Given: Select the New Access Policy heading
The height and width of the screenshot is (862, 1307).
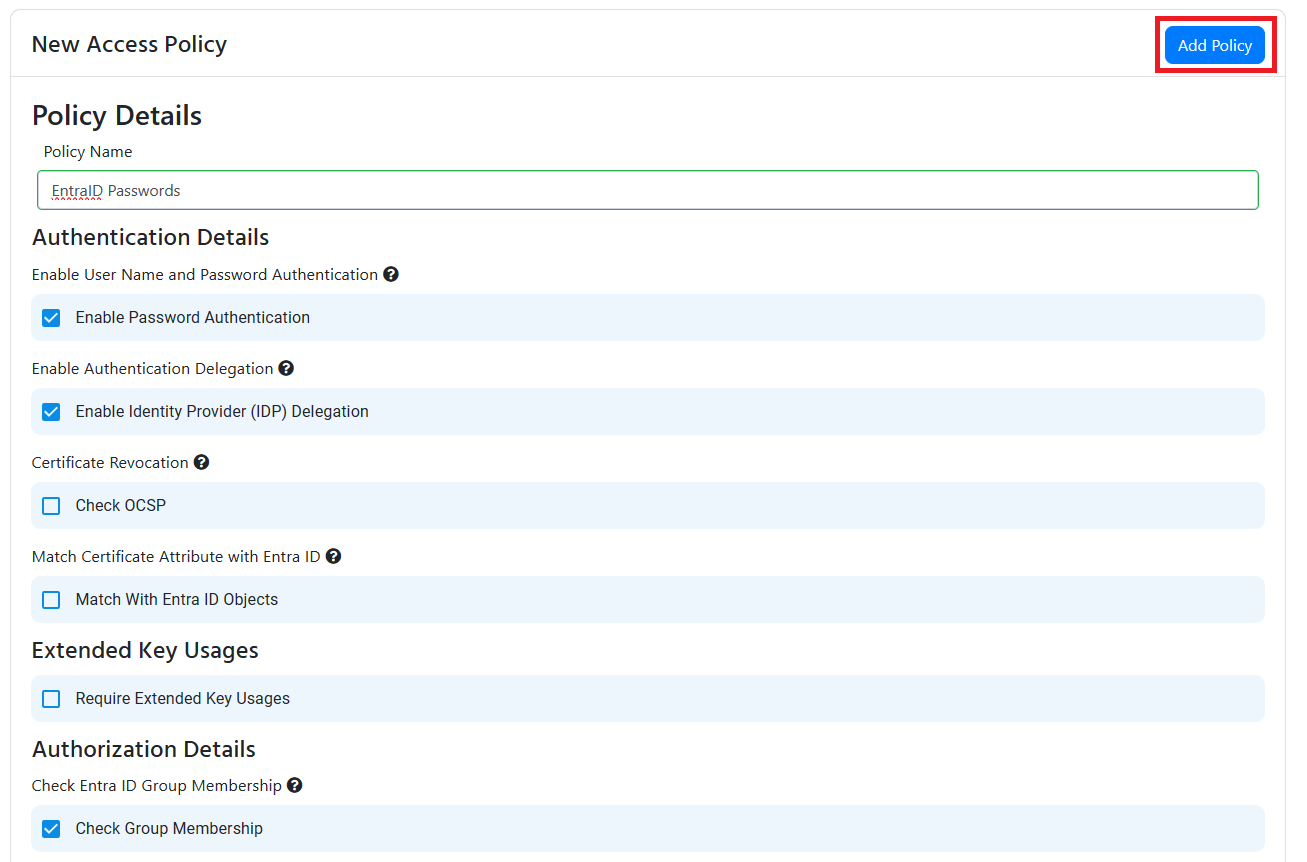Looking at the screenshot, I should click(129, 44).
